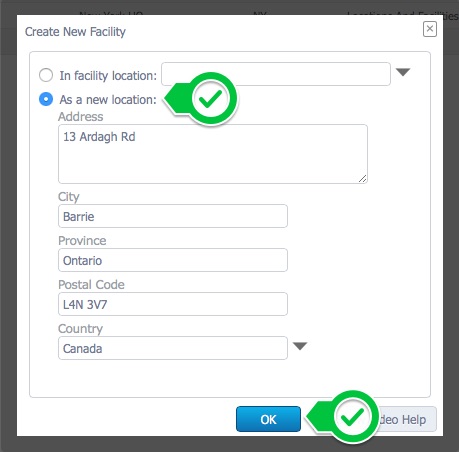Click the green checkmark beside OK
Image resolution: width=459 pixels, height=452 pixels.
(x=352, y=417)
